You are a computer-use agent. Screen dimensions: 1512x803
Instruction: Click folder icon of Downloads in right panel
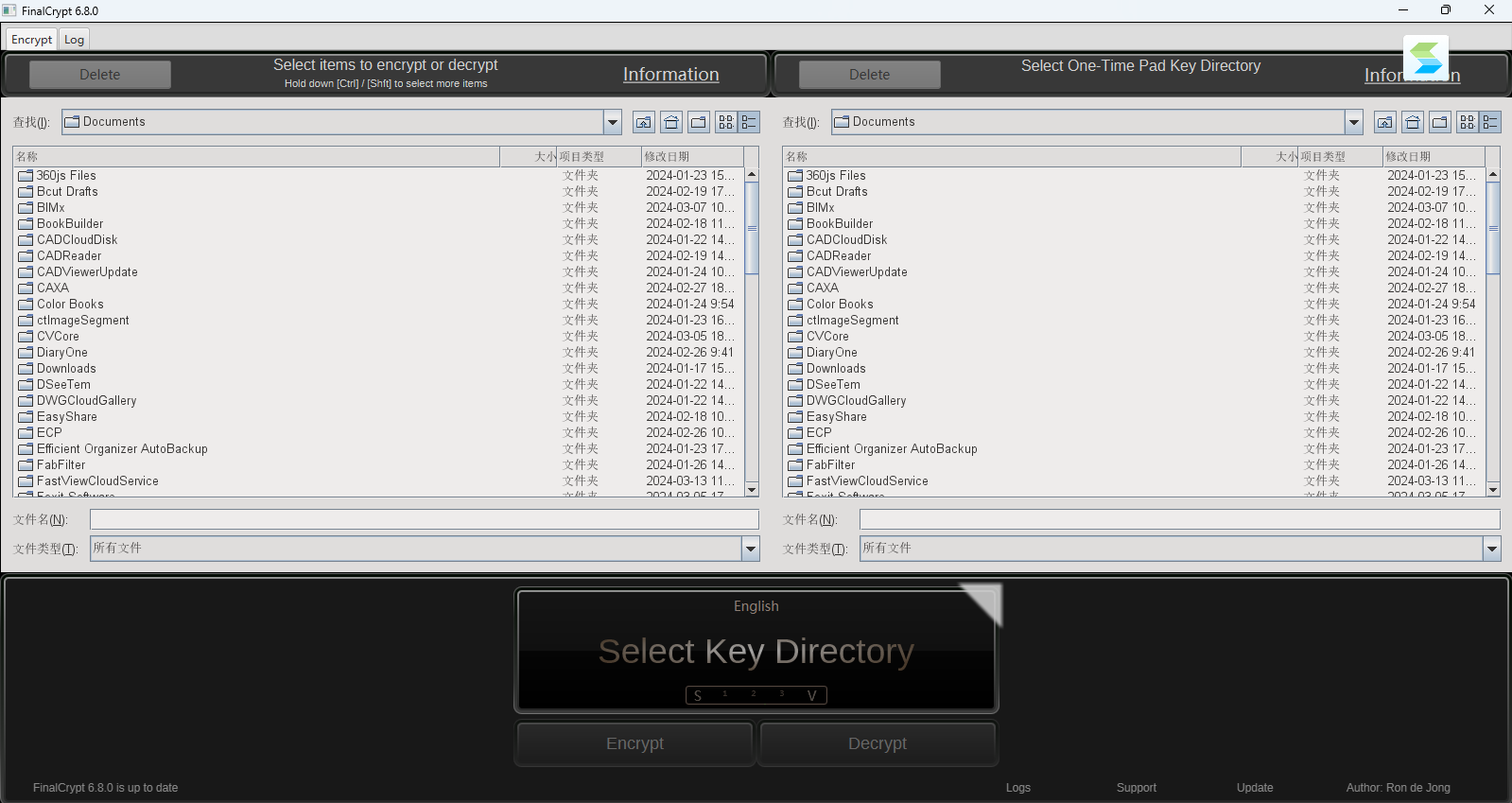point(795,369)
